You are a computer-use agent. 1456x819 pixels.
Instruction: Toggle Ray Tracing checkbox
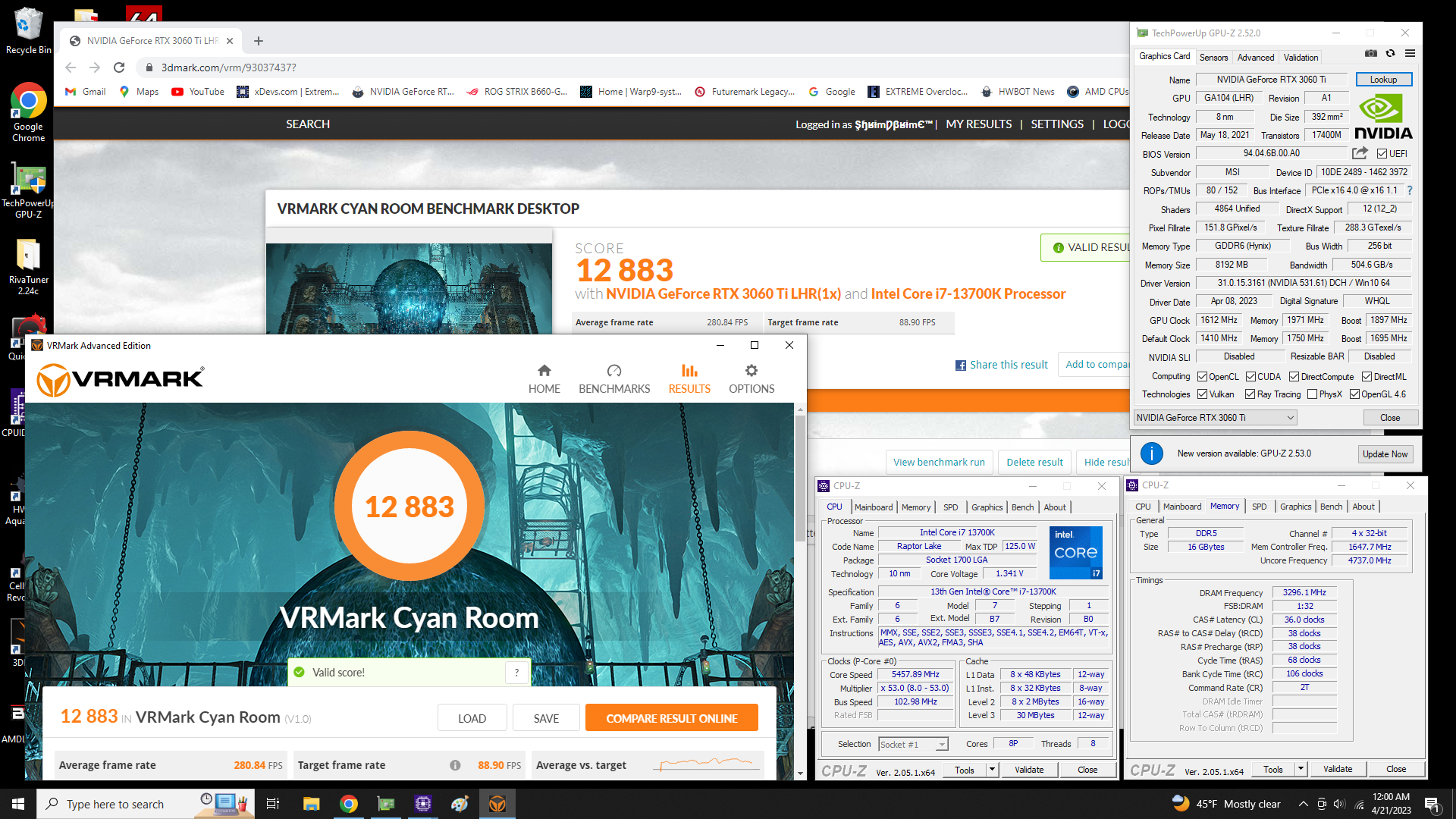1250,394
